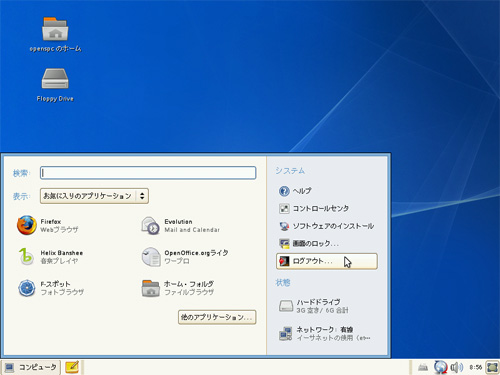Focus the search text field
Image resolution: width=500 pixels, height=375 pixels.
[148, 173]
